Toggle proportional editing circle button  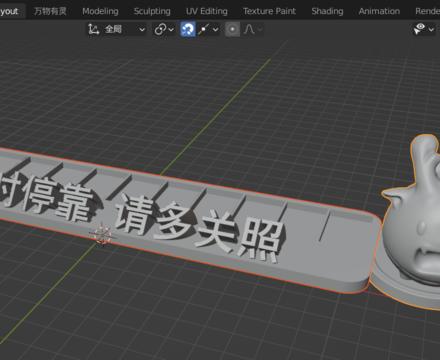coord(233,29)
